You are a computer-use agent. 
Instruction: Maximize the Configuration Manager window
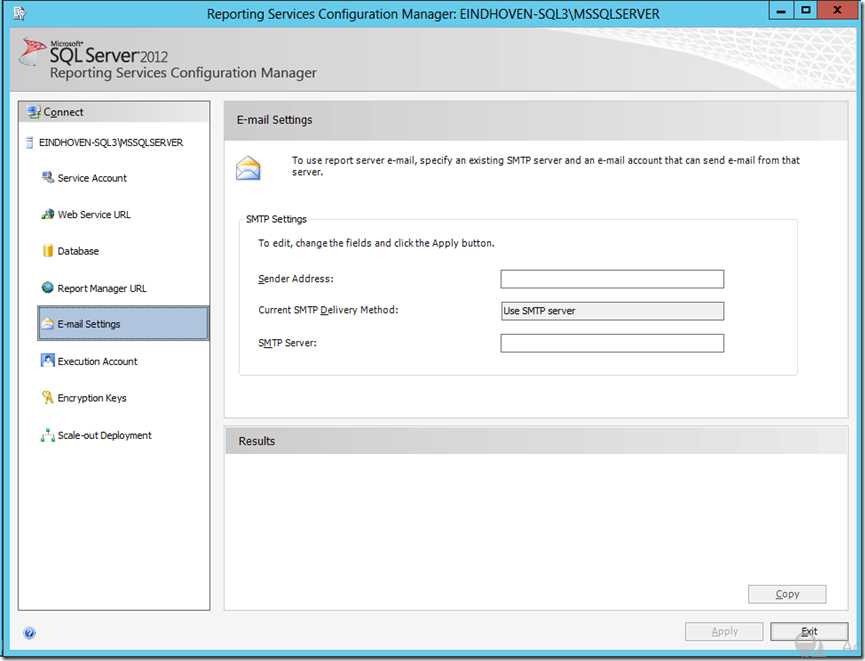pos(806,11)
